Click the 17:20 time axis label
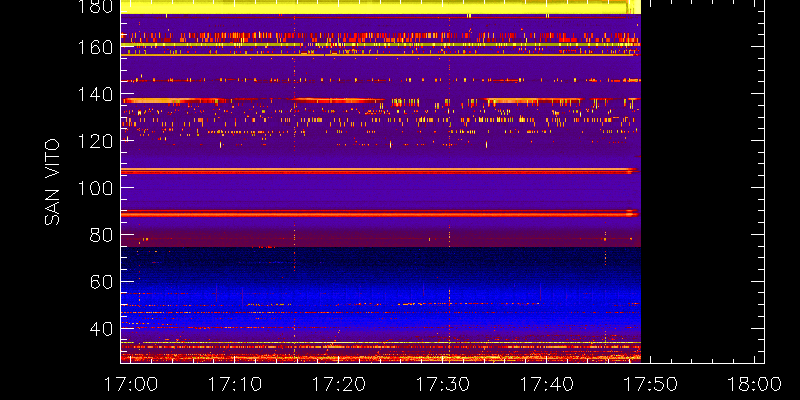 coord(338,384)
